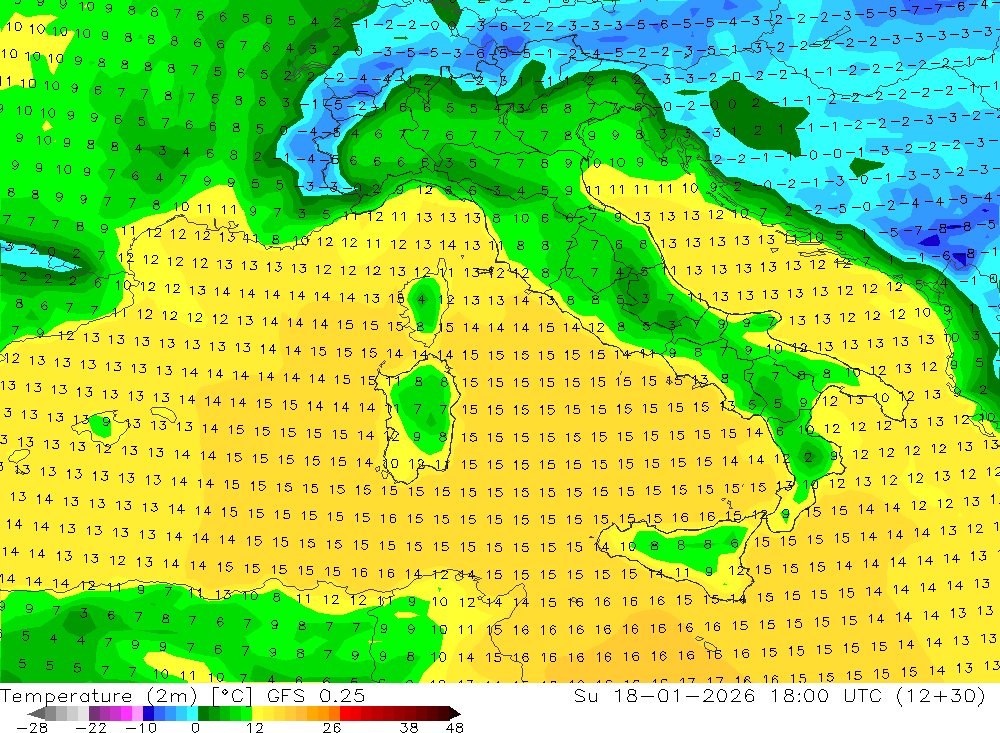The height and width of the screenshot is (733, 1000).
Task: Click the '38' legend scale label
Action: [x=408, y=728]
